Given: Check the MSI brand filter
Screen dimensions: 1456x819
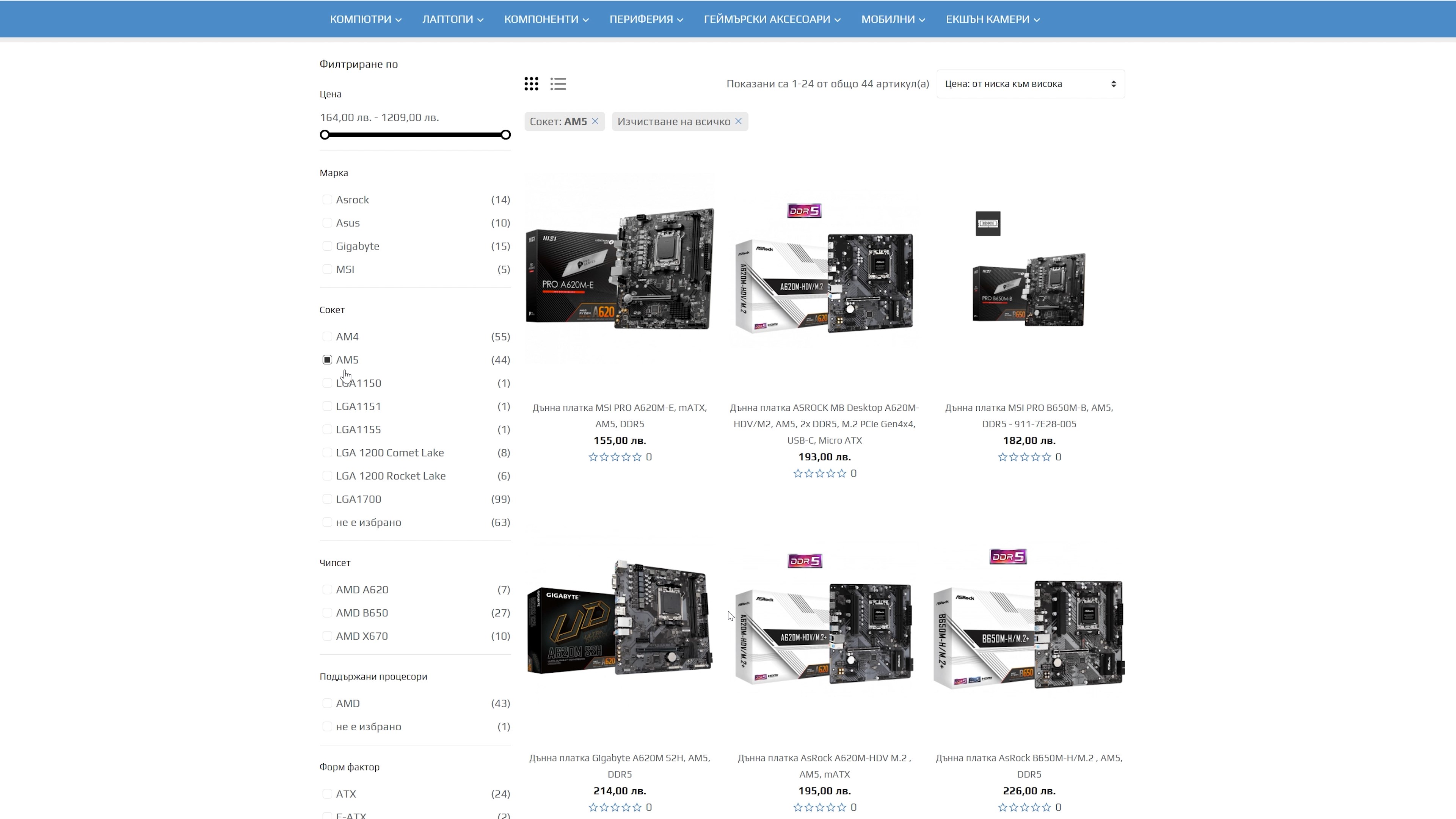Looking at the screenshot, I should tap(327, 269).
